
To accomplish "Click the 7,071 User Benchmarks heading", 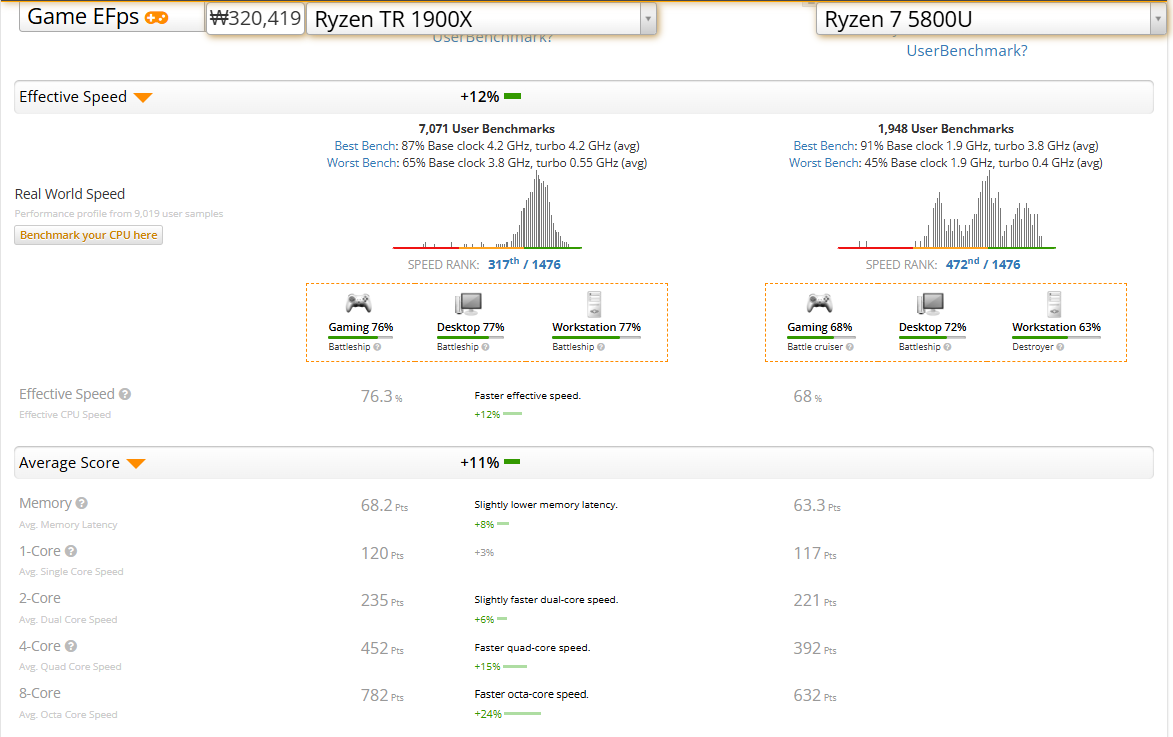I will 486,129.
